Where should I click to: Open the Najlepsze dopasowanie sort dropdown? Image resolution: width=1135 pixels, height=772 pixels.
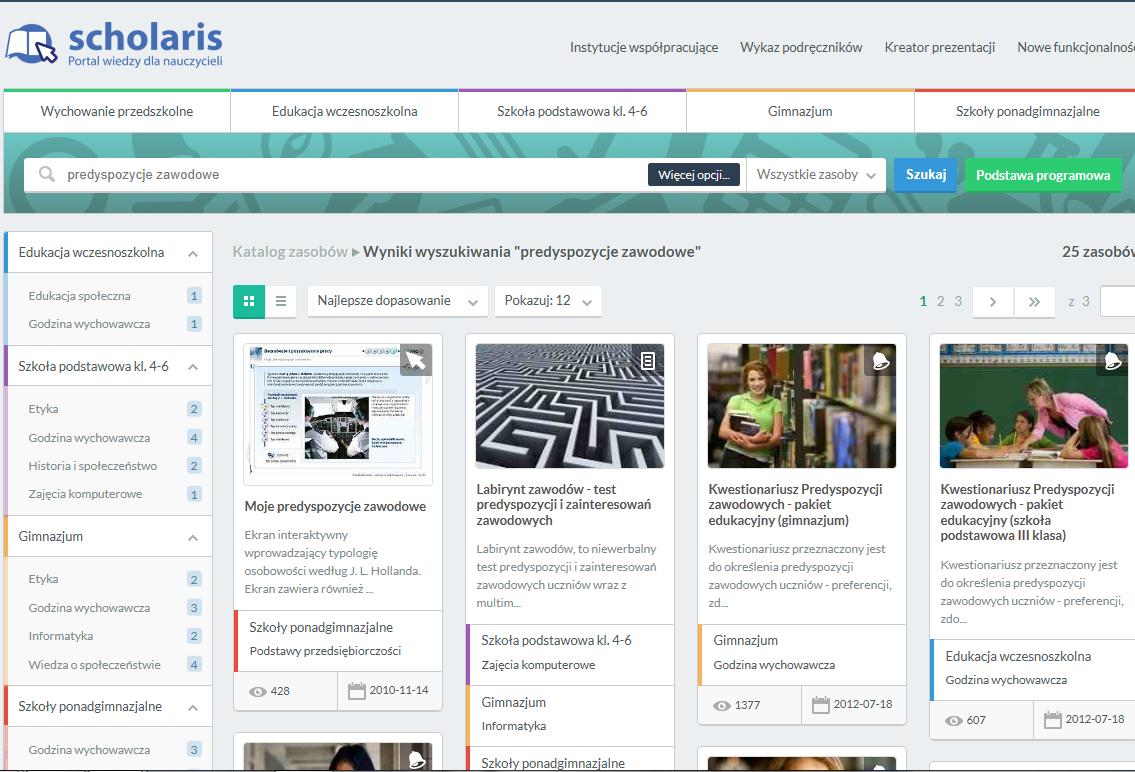point(397,301)
